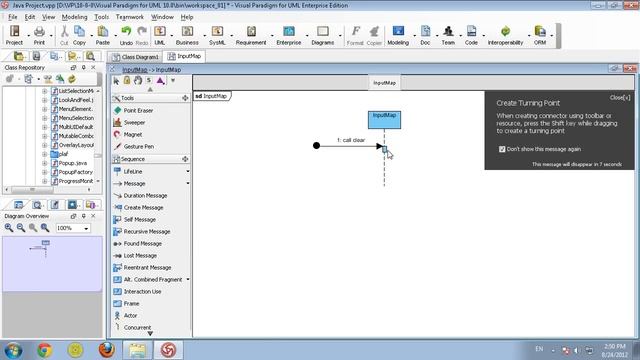
Task: Open the SysML toolbar icon
Action: click(x=217, y=35)
